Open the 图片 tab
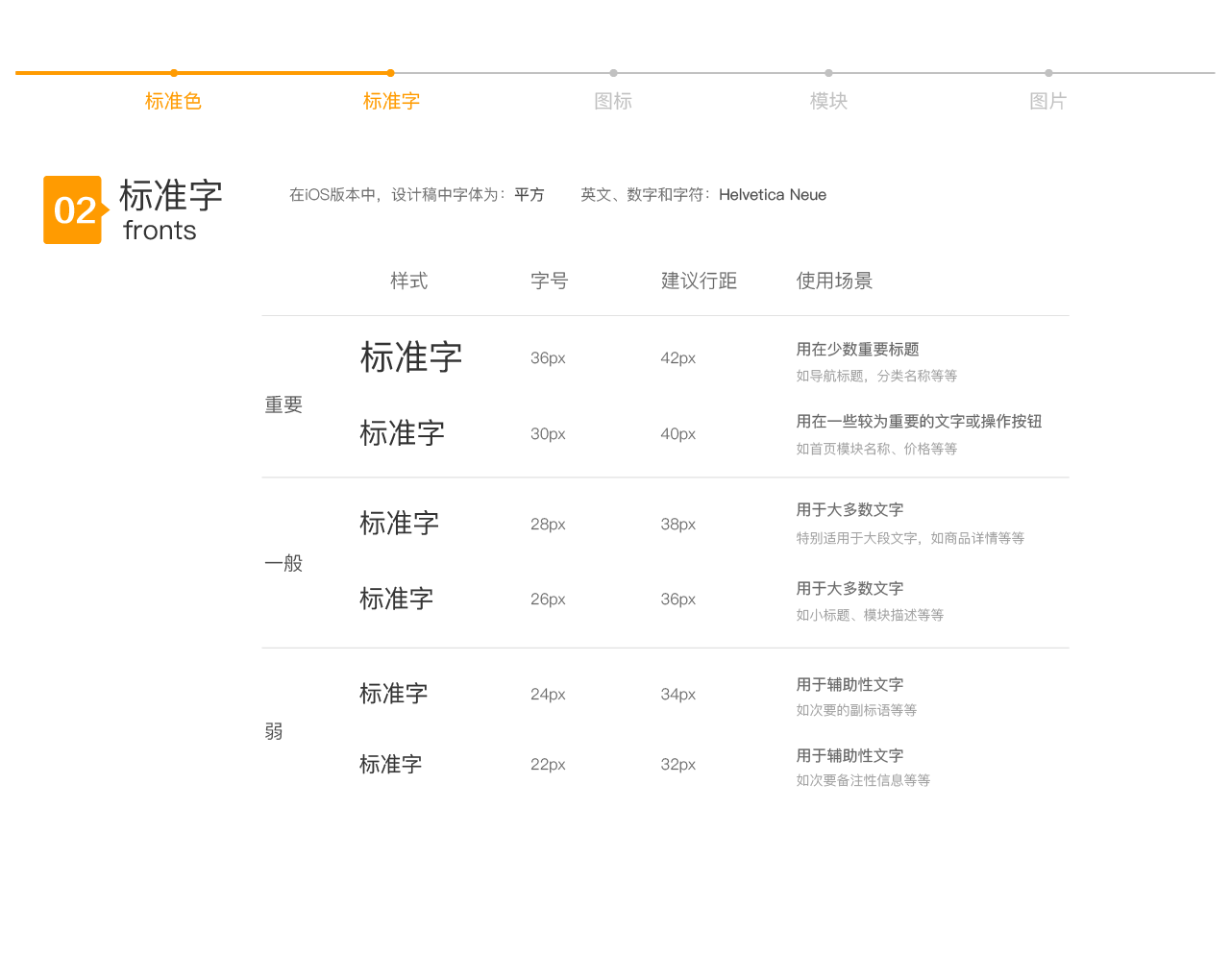This screenshot has width=1231, height=980. 1047,101
